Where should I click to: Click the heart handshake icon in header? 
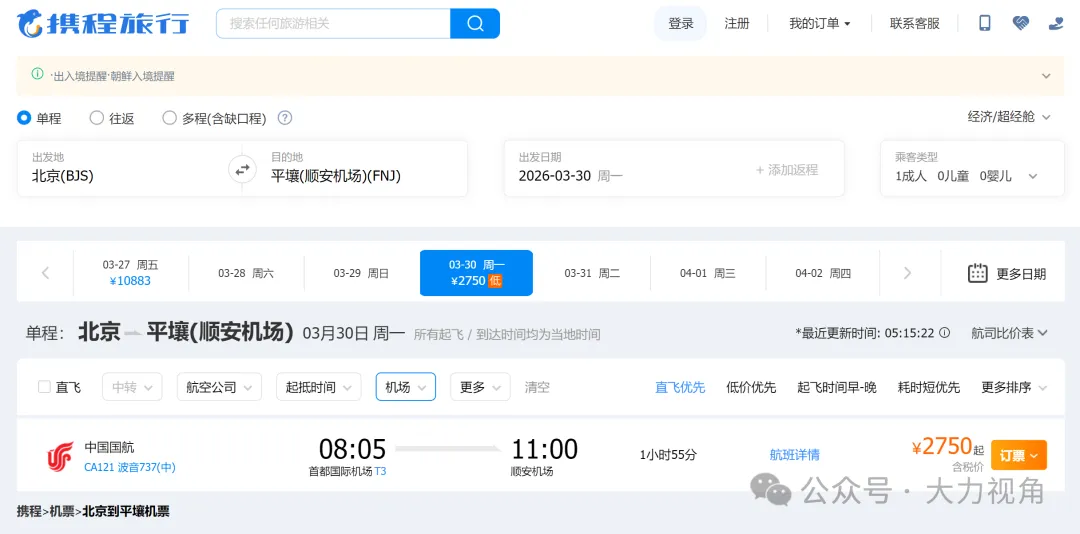(1021, 23)
